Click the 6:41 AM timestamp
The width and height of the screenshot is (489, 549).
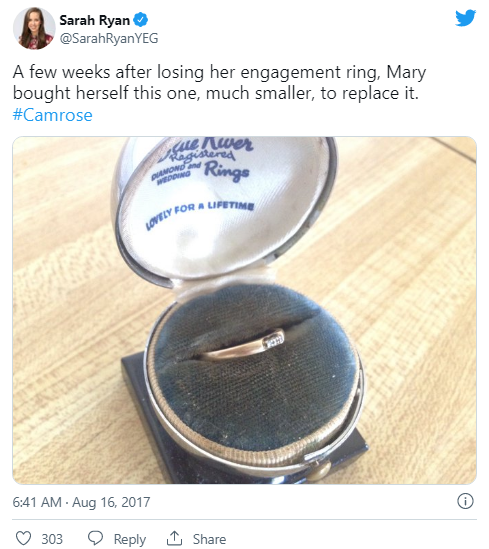pyautogui.click(x=37, y=502)
